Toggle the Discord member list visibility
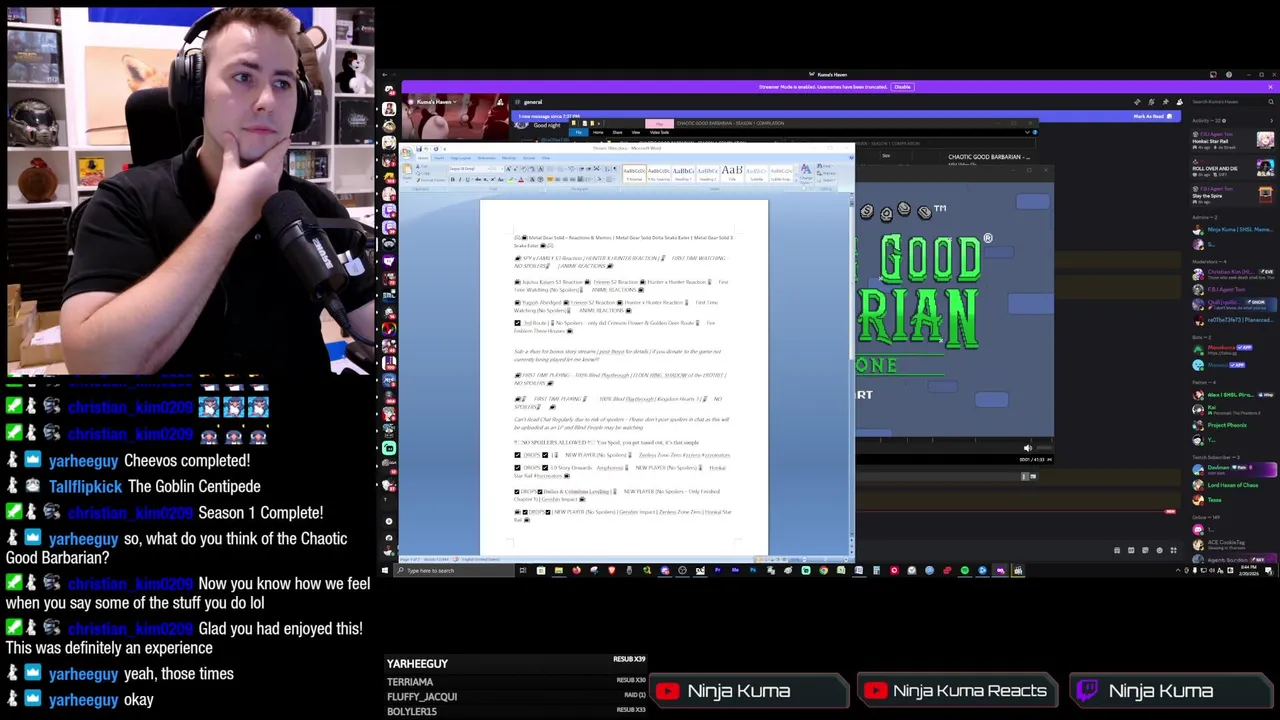 pyautogui.click(x=1180, y=102)
